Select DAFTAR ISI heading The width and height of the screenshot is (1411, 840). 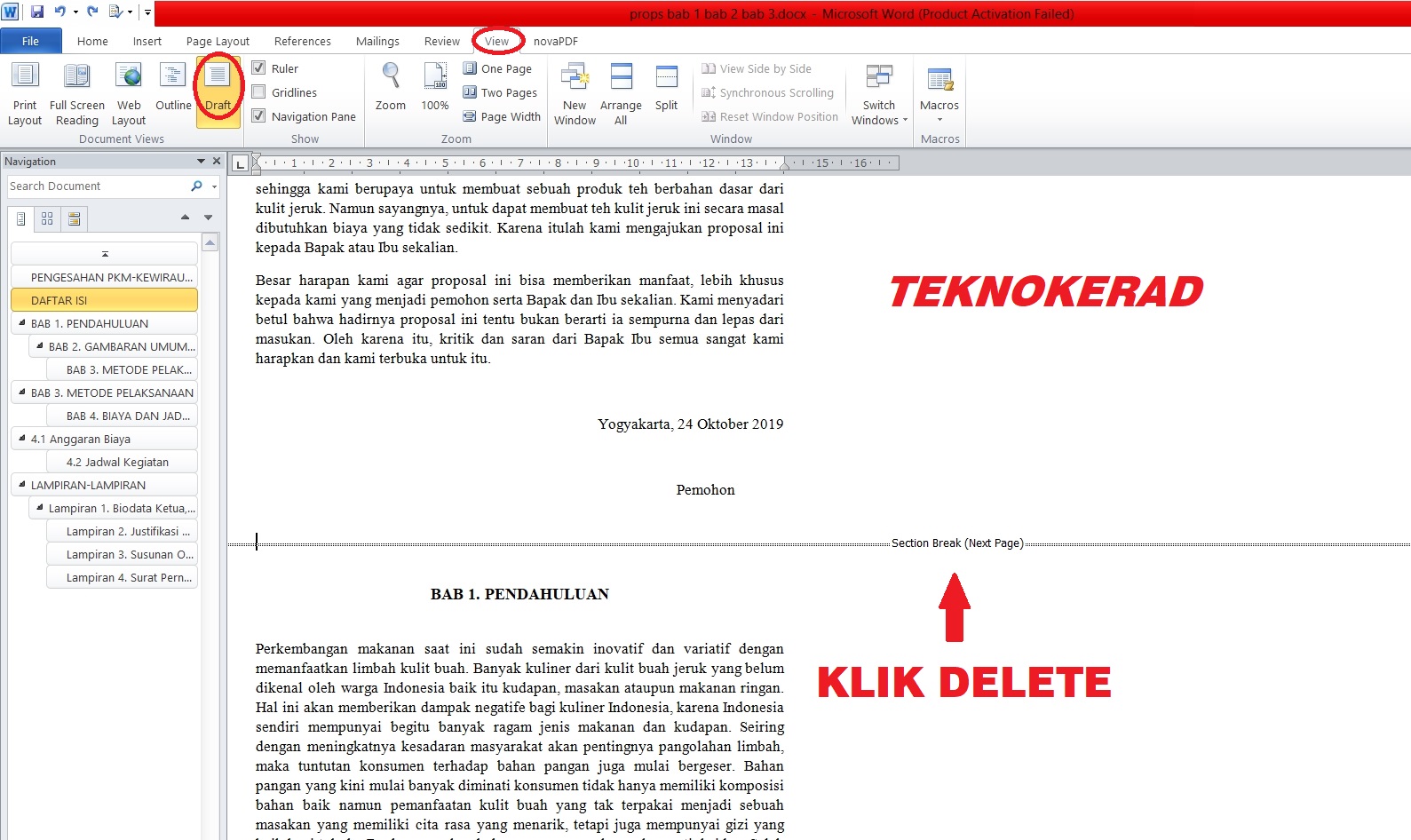tap(105, 300)
